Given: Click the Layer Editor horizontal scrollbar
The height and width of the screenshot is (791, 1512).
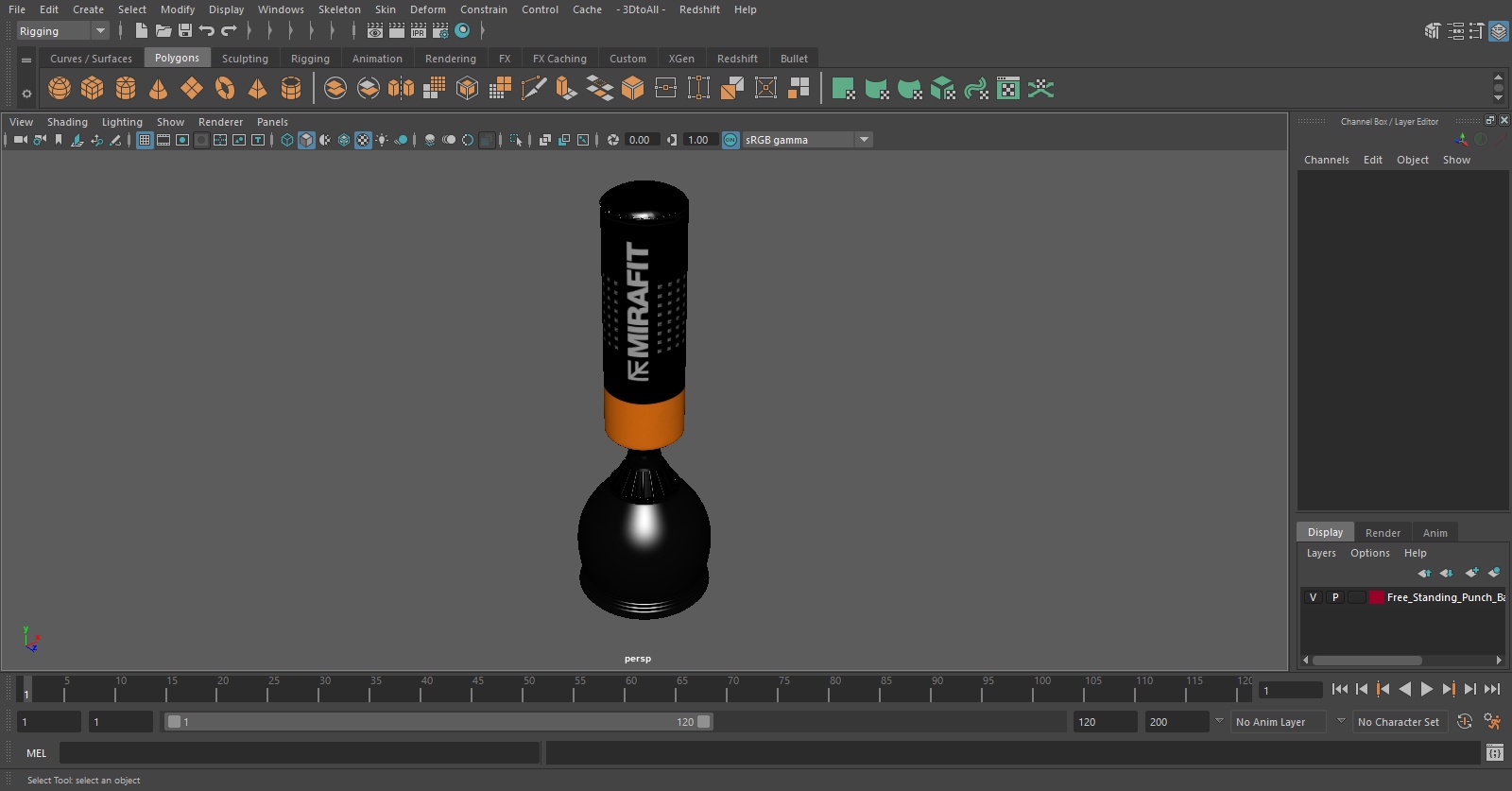Looking at the screenshot, I should (1366, 661).
